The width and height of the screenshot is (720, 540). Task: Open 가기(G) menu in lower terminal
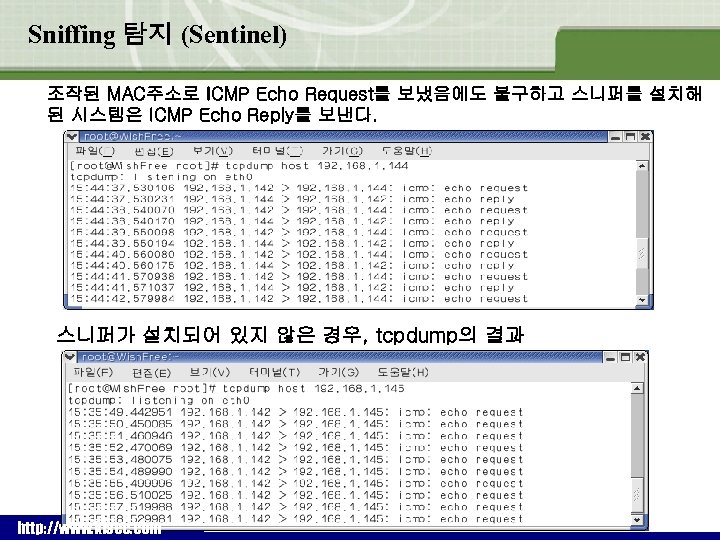(338, 372)
